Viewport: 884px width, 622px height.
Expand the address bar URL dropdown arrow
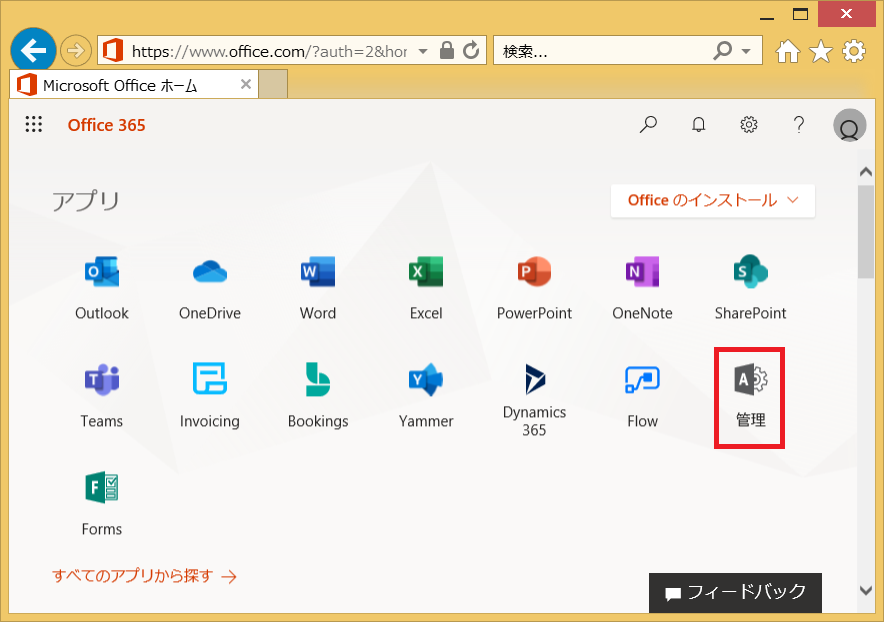[423, 51]
